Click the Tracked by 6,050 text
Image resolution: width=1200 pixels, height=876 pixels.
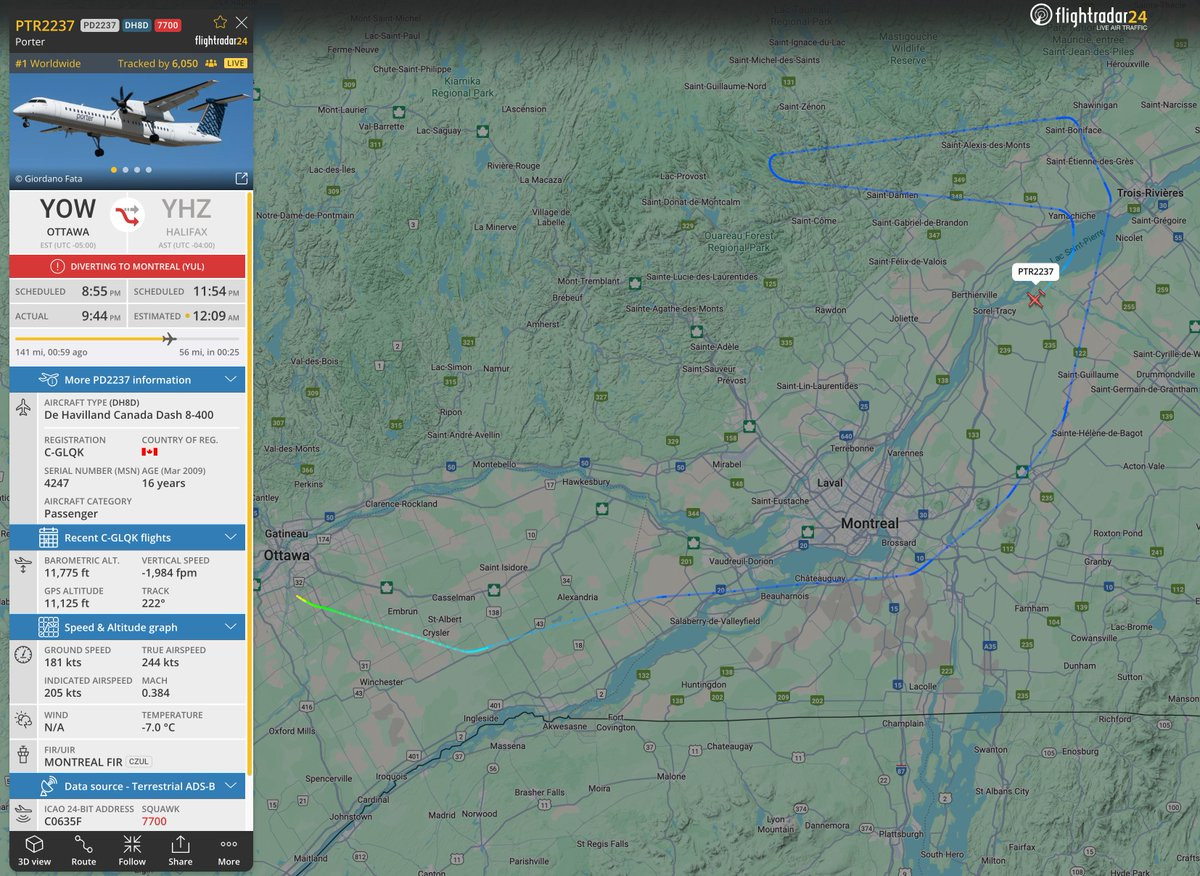click(158, 63)
